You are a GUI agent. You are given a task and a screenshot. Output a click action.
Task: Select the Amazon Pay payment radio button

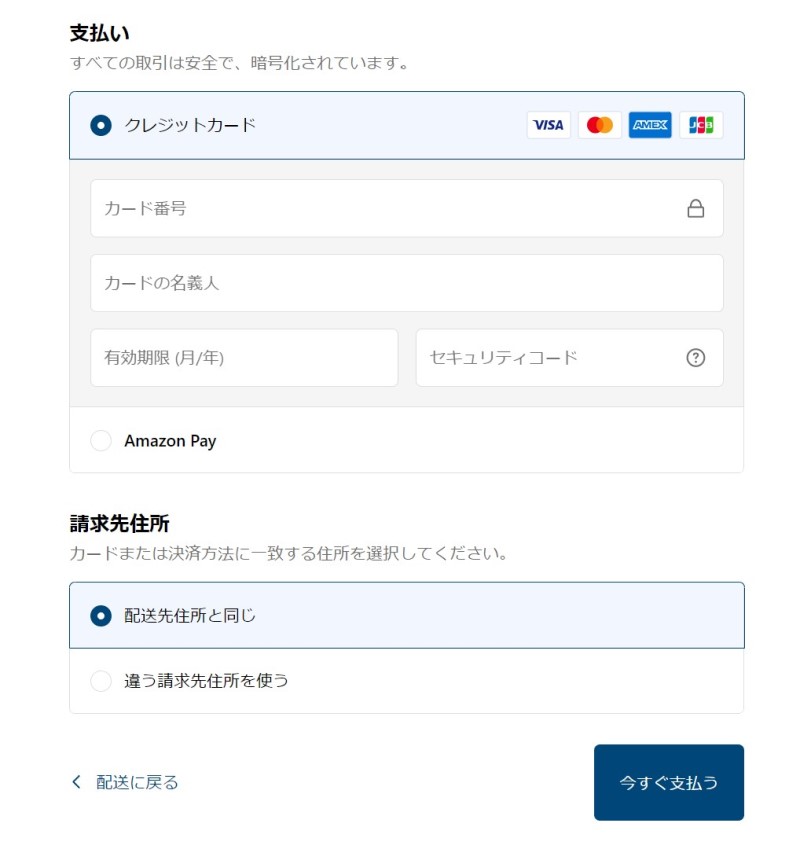(x=101, y=440)
